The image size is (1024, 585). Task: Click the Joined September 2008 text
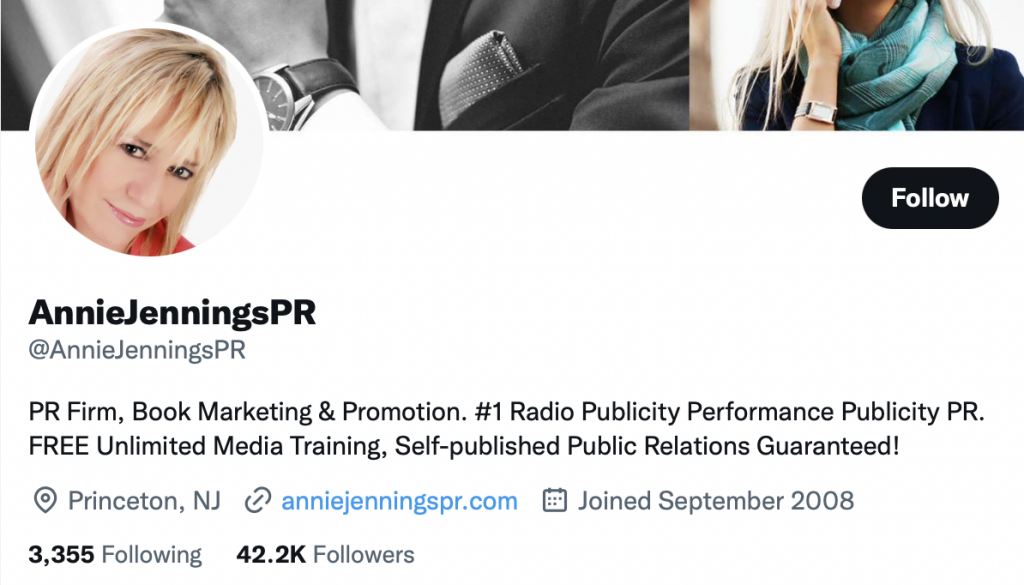pyautogui.click(x=716, y=501)
